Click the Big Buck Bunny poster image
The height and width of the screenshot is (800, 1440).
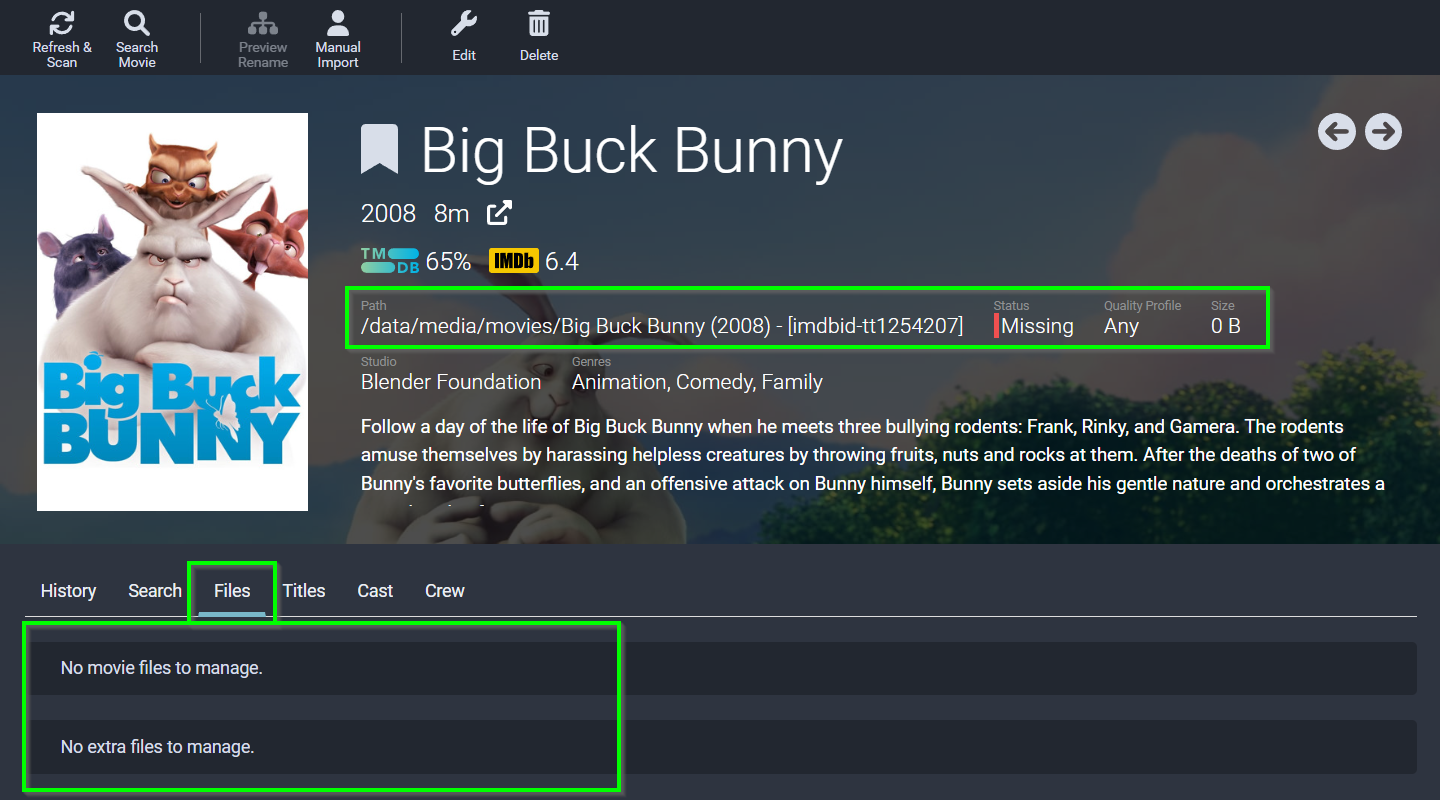click(172, 312)
